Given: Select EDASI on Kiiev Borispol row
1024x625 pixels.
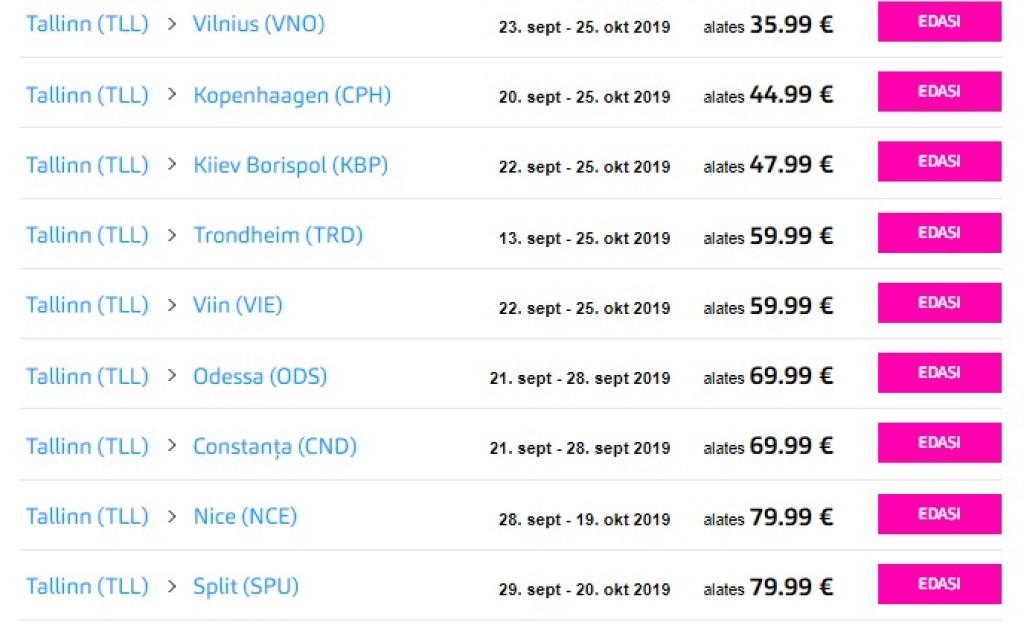Looking at the screenshot, I should (x=939, y=162).
